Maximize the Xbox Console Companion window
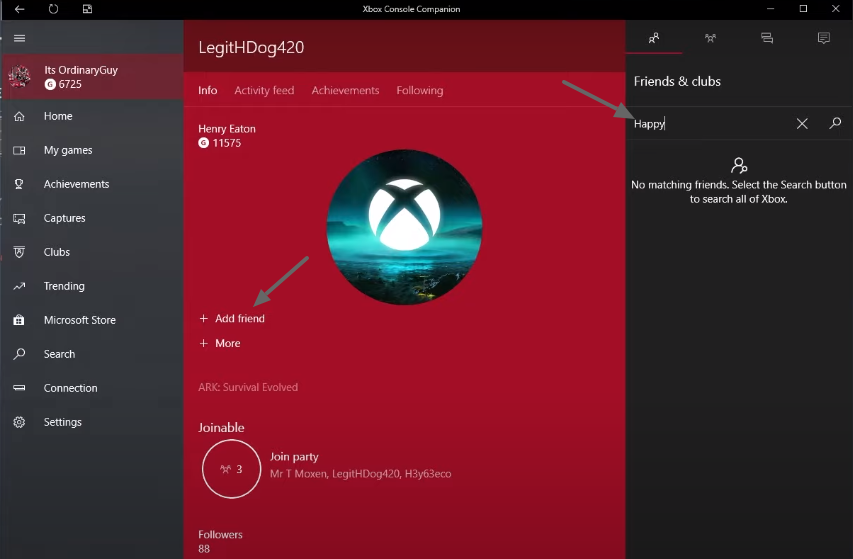Image resolution: width=853 pixels, height=559 pixels. [803, 9]
